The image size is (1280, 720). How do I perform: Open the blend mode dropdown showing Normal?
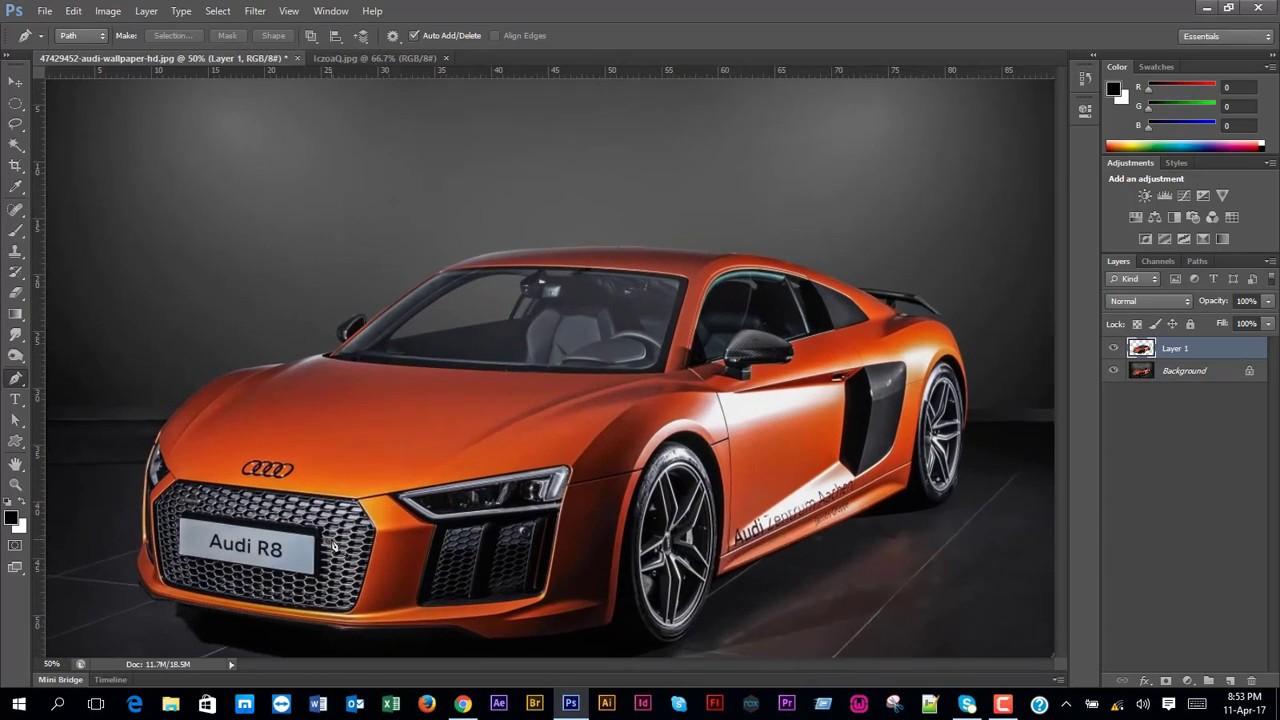point(1148,301)
